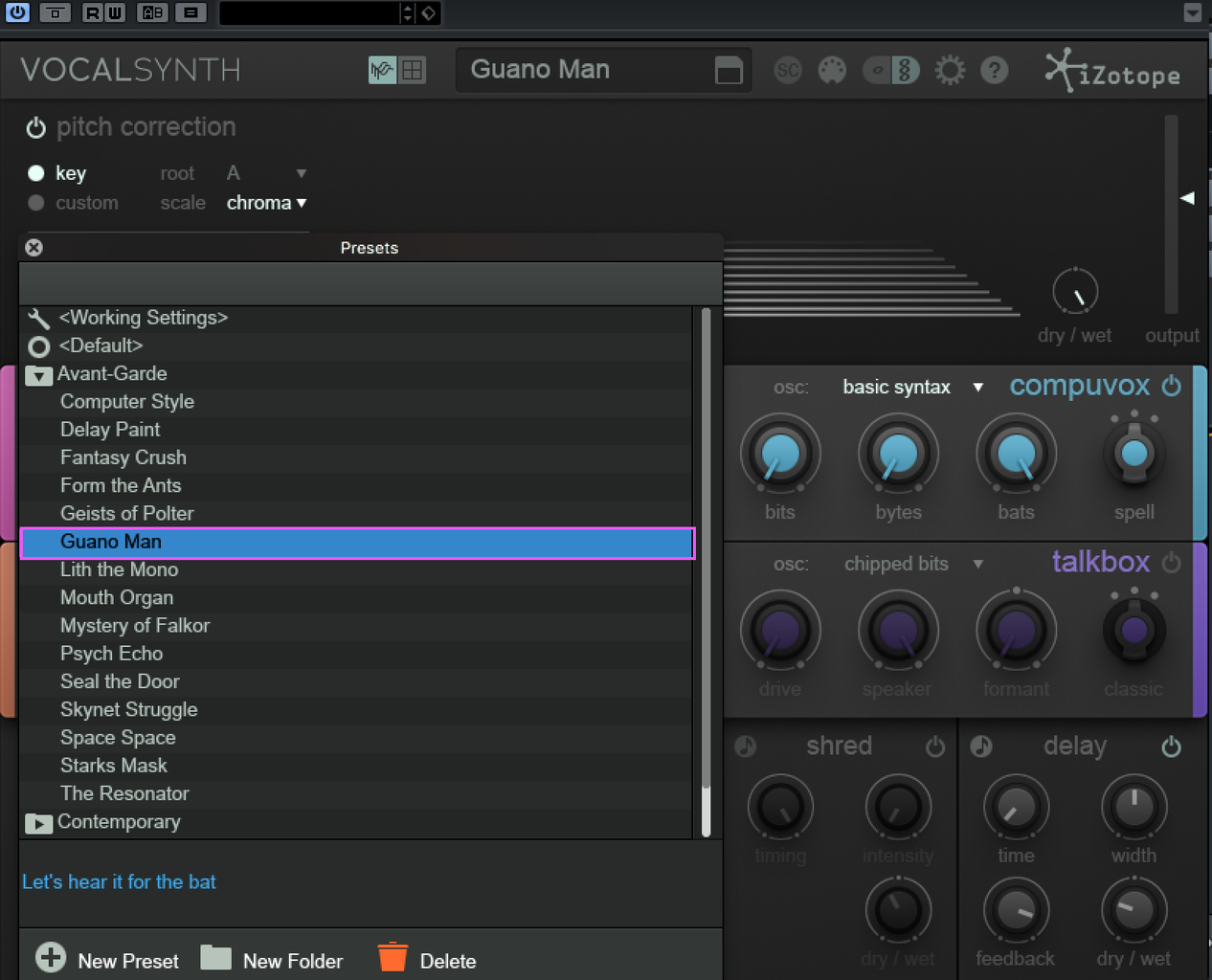Select the Starks Mask preset
This screenshot has width=1212, height=980.
(355, 766)
